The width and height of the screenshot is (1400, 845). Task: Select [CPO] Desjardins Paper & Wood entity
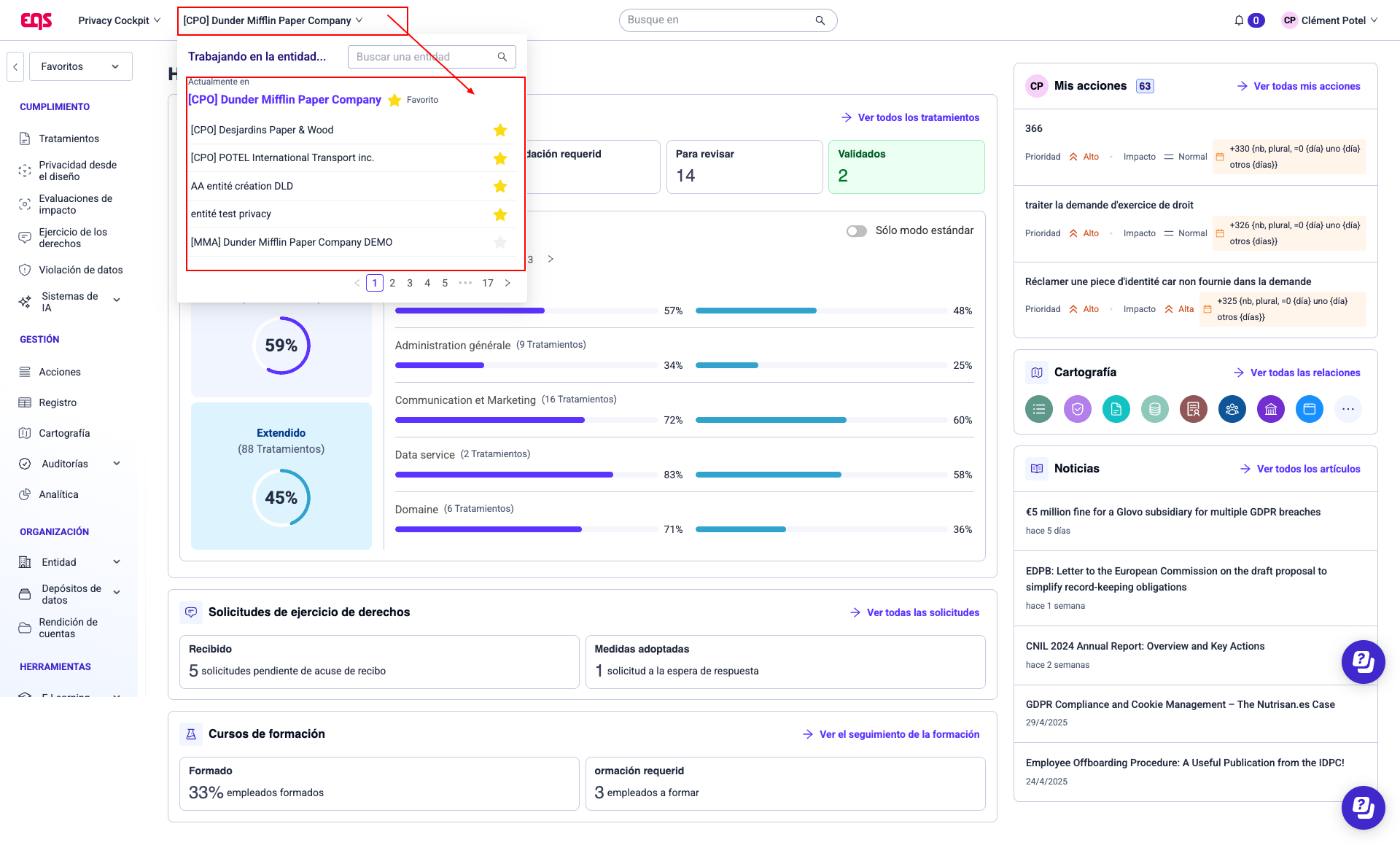(x=262, y=130)
